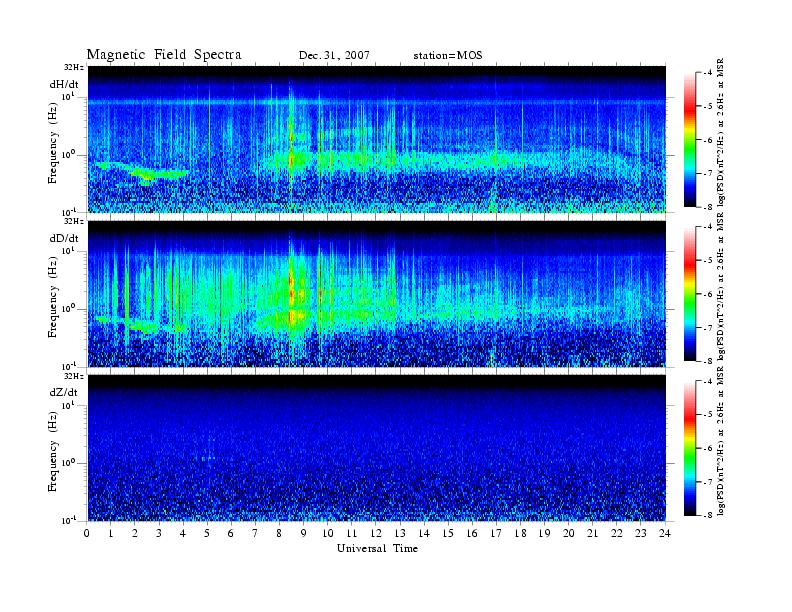Viewport: 792px width, 612px height.
Task: Click the 32Hz tick of dH/dt panel
Action: tap(74, 67)
